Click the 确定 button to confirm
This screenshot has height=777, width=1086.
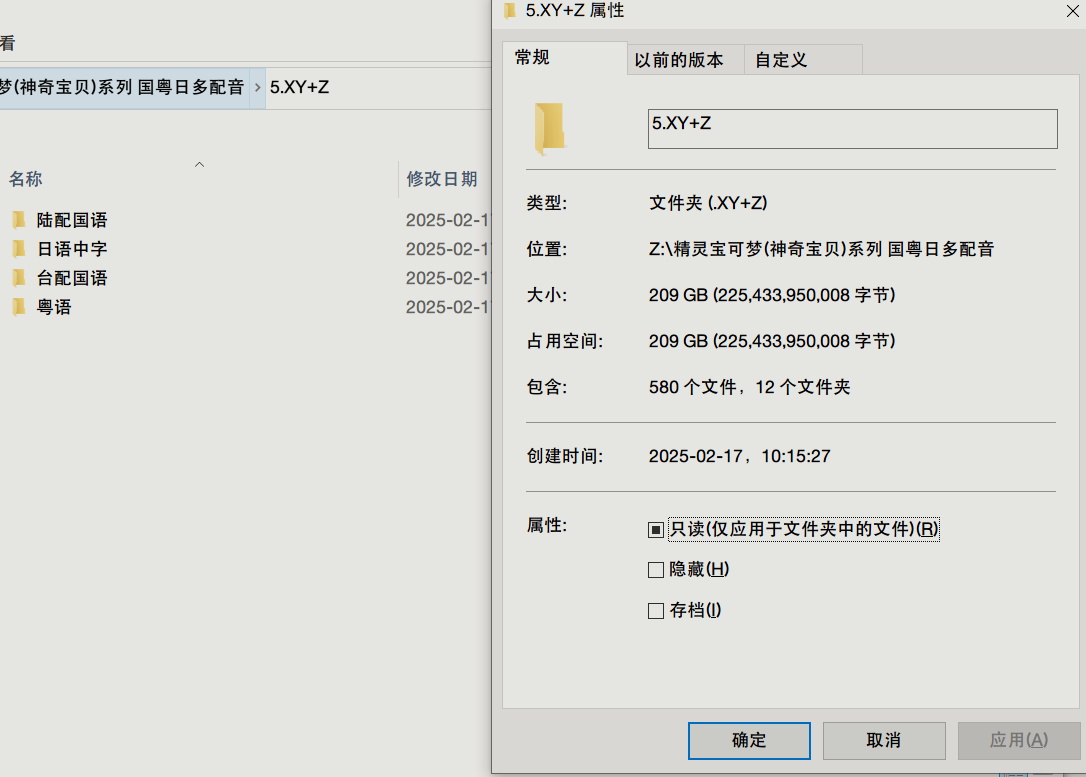point(749,740)
